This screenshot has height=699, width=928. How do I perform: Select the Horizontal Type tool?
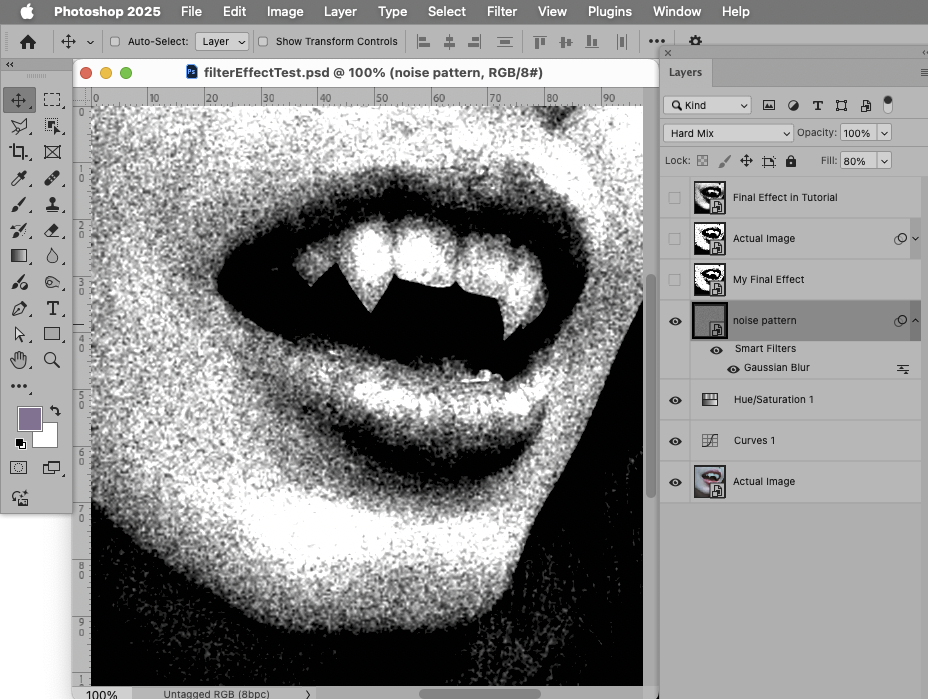[x=52, y=308]
